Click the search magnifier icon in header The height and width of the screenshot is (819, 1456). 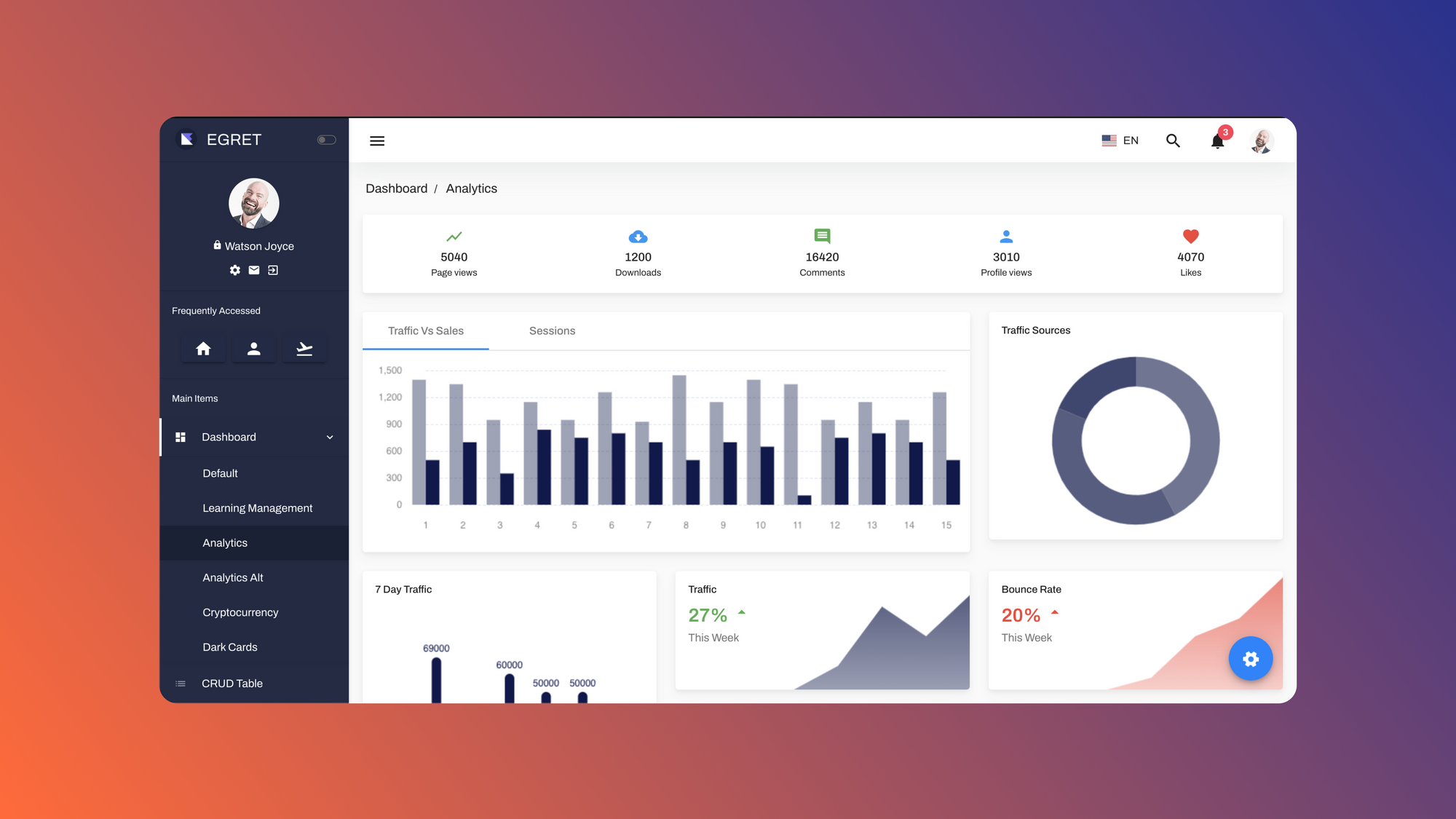1173,140
